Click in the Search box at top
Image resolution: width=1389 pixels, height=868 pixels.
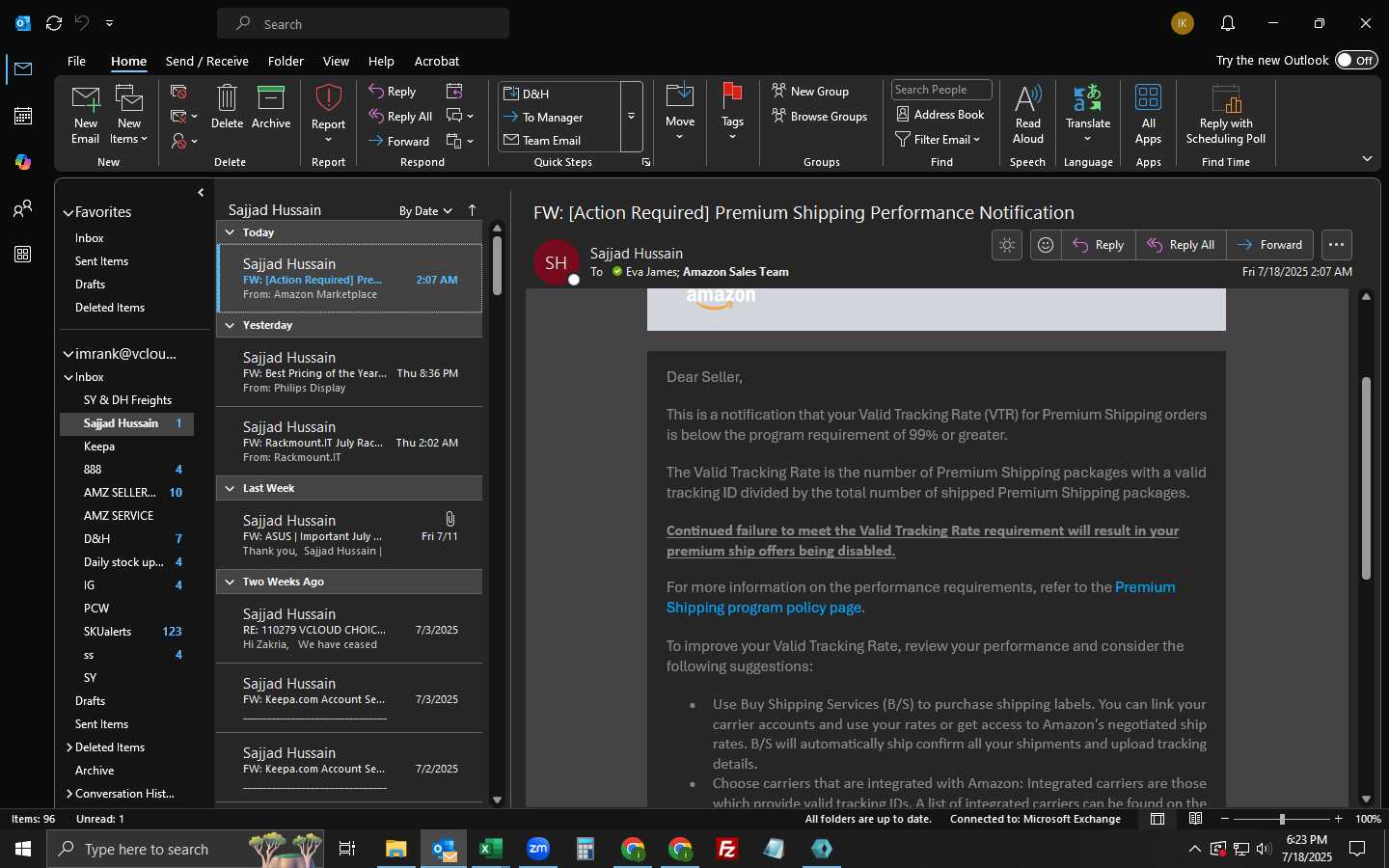click(363, 23)
